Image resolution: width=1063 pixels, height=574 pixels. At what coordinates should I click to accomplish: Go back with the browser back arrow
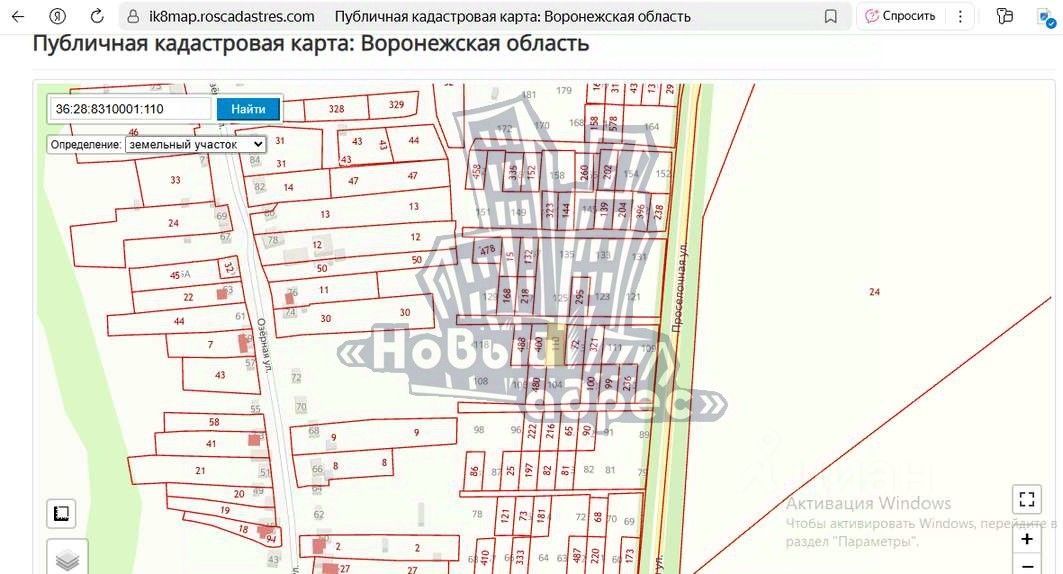(18, 16)
